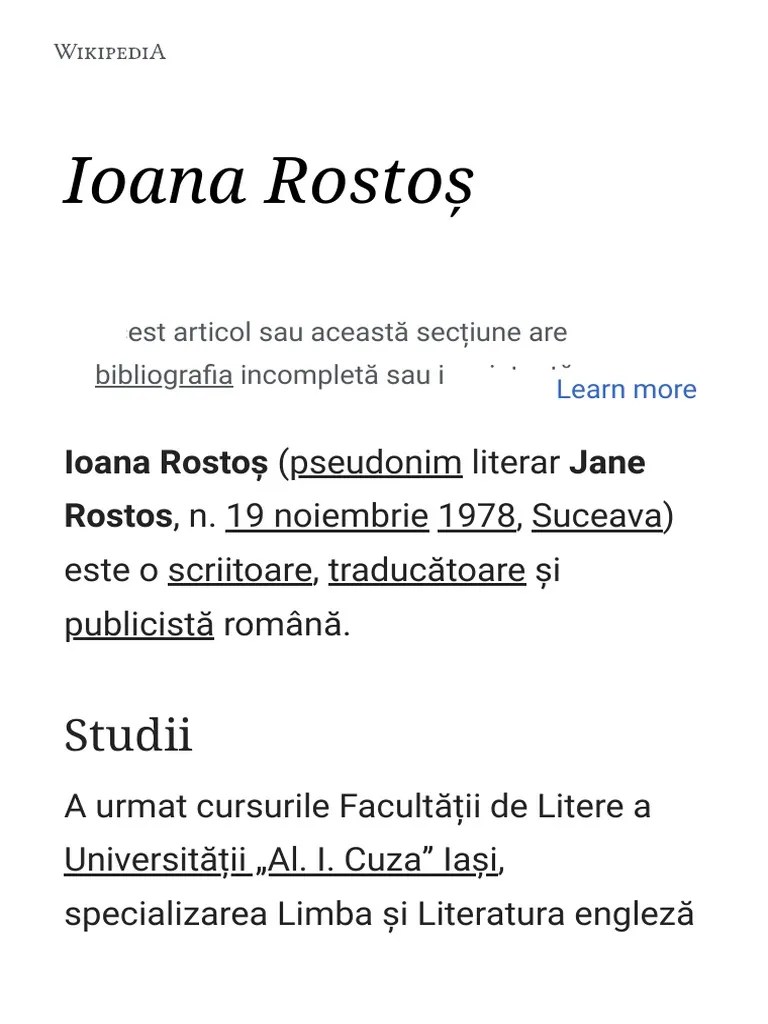
Task: Open the 'pseudonim' link
Action: (376, 463)
